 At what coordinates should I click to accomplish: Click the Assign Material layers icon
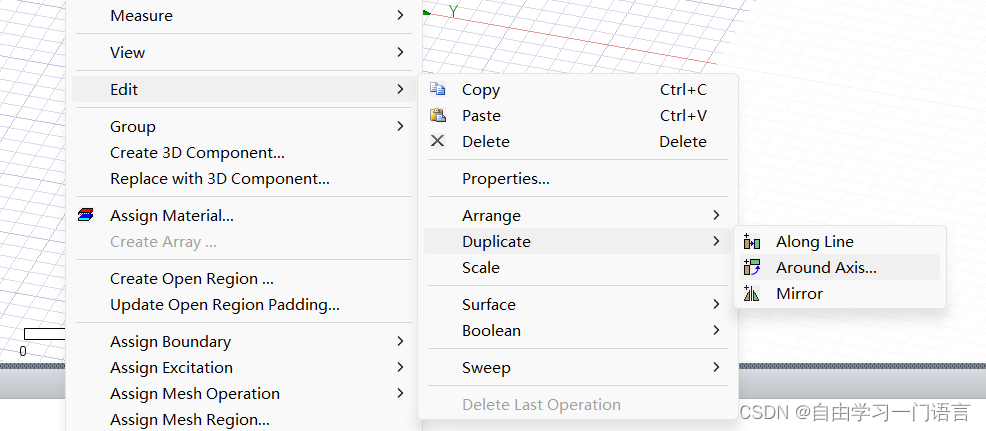[86, 215]
